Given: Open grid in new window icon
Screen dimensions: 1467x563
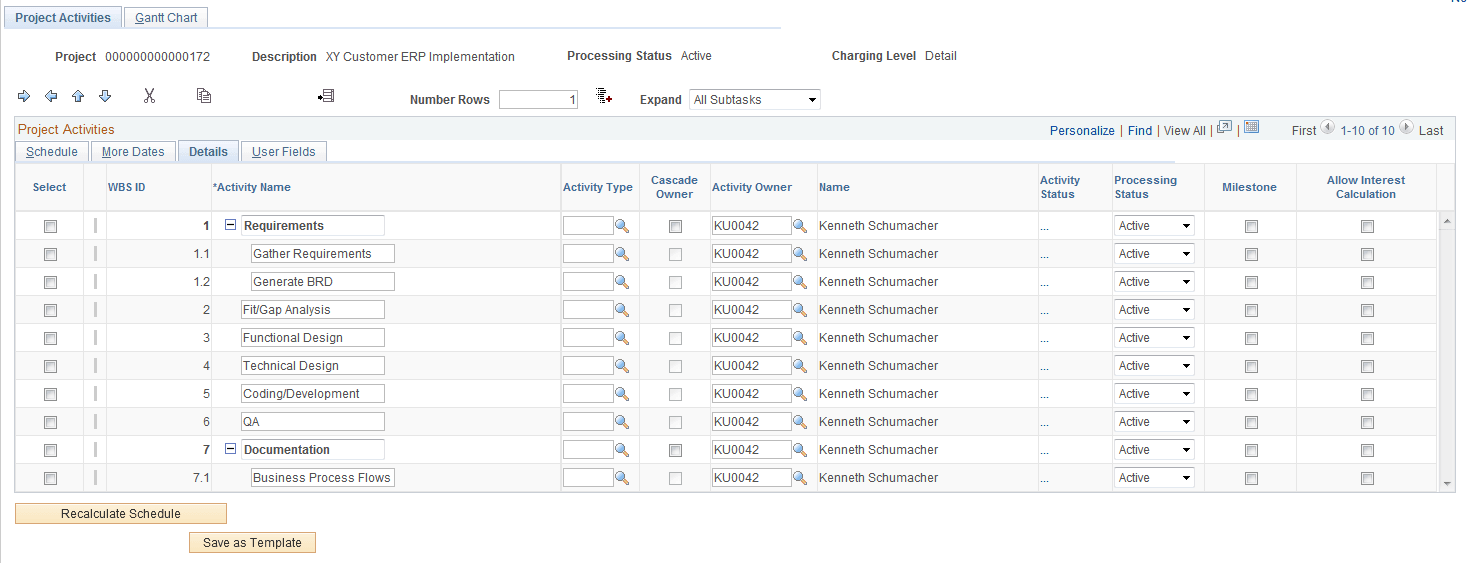Looking at the screenshot, I should pos(1225,128).
